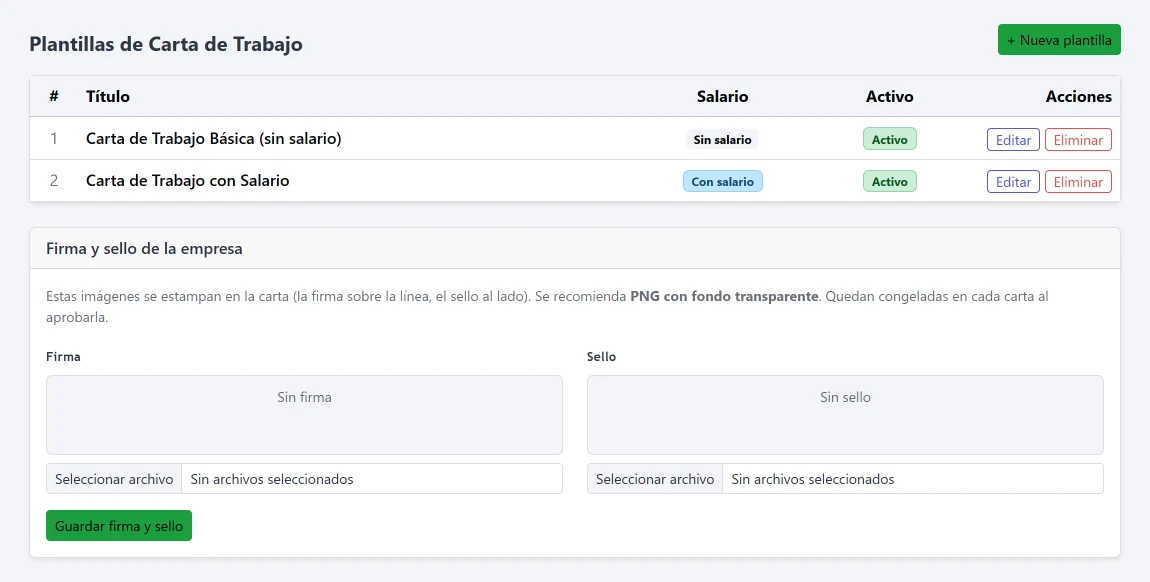Click row number 1 cell

click(x=54, y=139)
